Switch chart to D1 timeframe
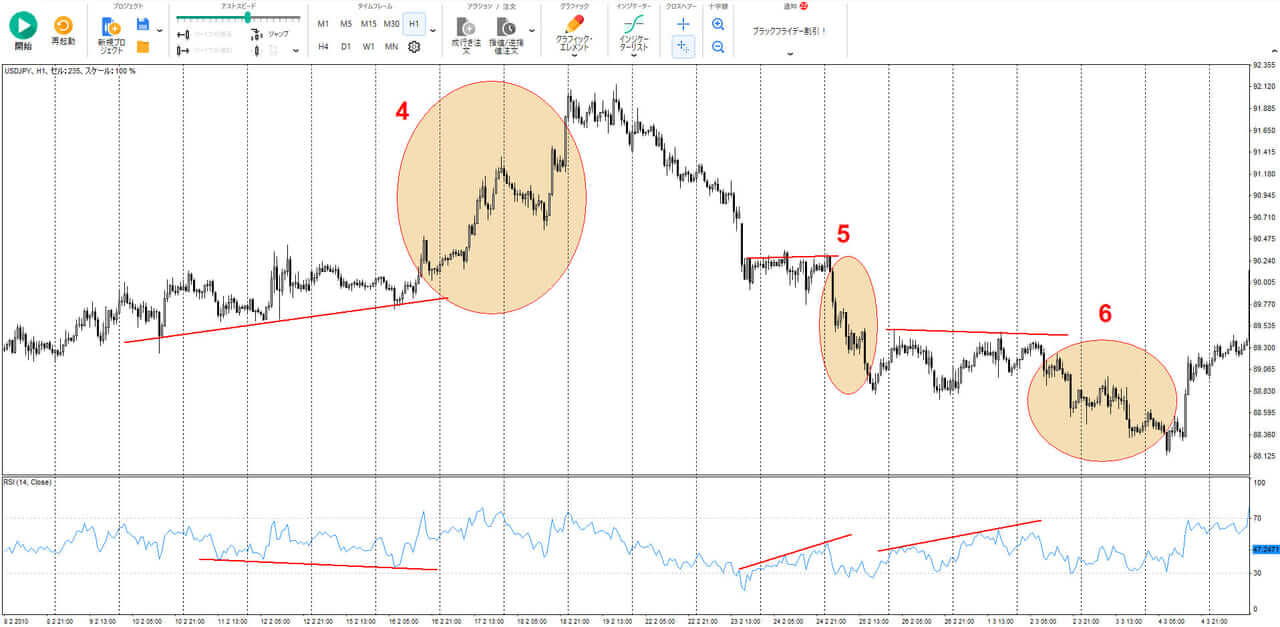 click(x=346, y=46)
